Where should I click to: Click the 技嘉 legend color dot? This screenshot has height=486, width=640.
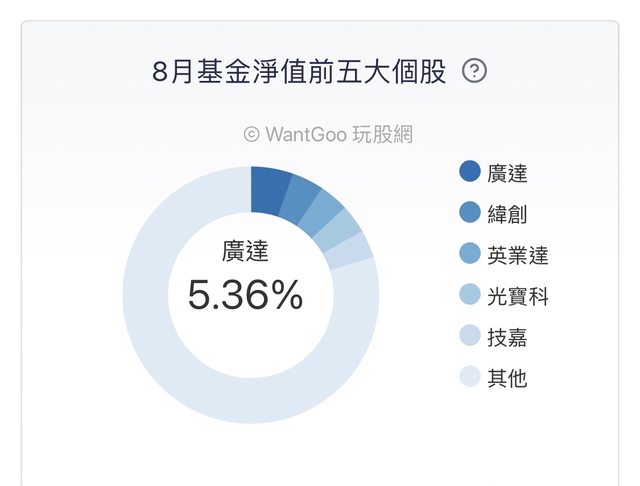[470, 337]
